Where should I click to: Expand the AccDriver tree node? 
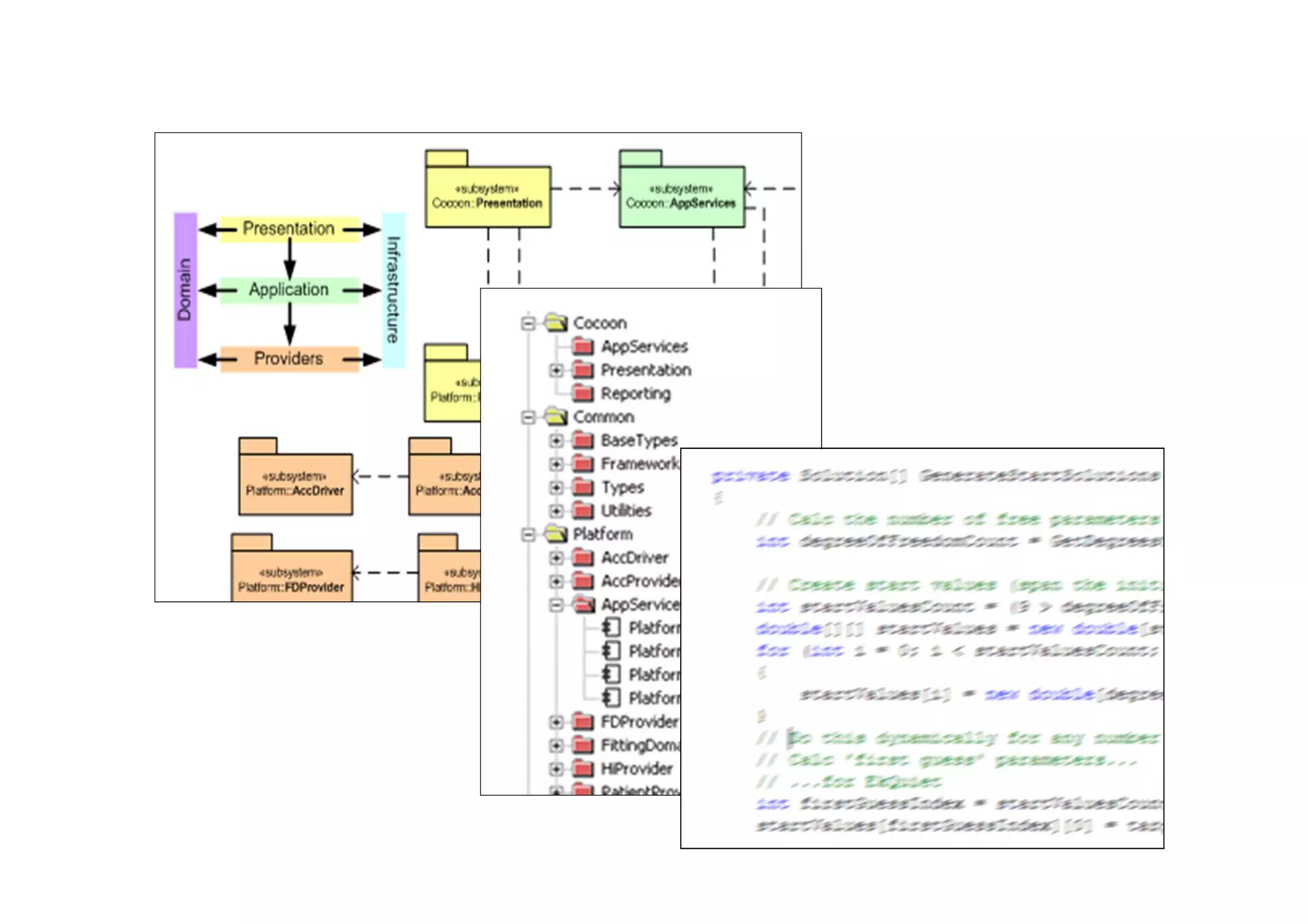point(556,558)
